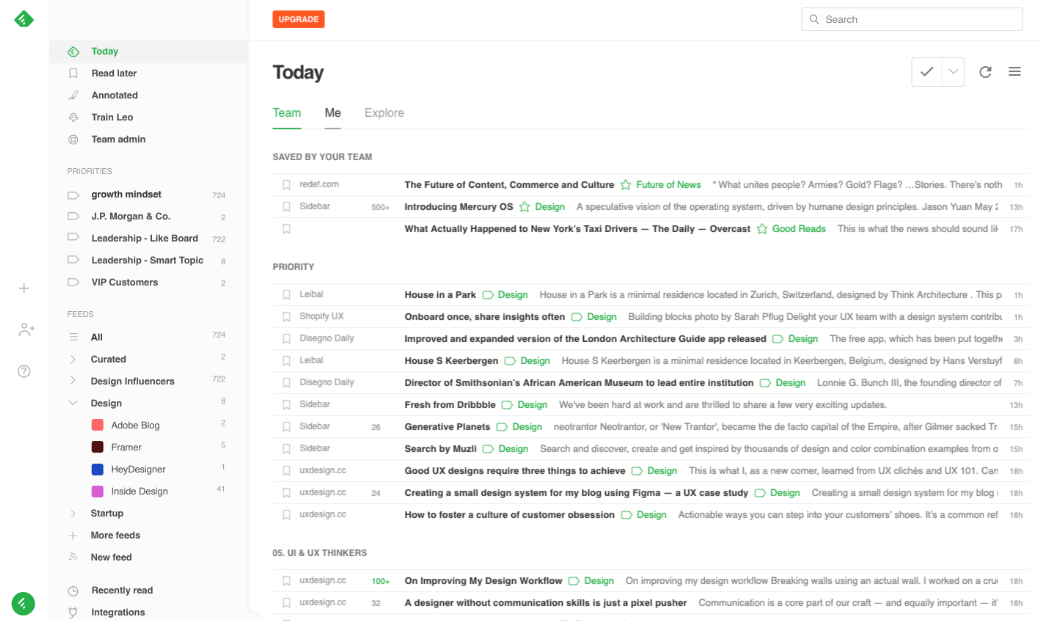Open the mark-as-read dropdown arrow
Screen dimensions: 1044x621
953,72
